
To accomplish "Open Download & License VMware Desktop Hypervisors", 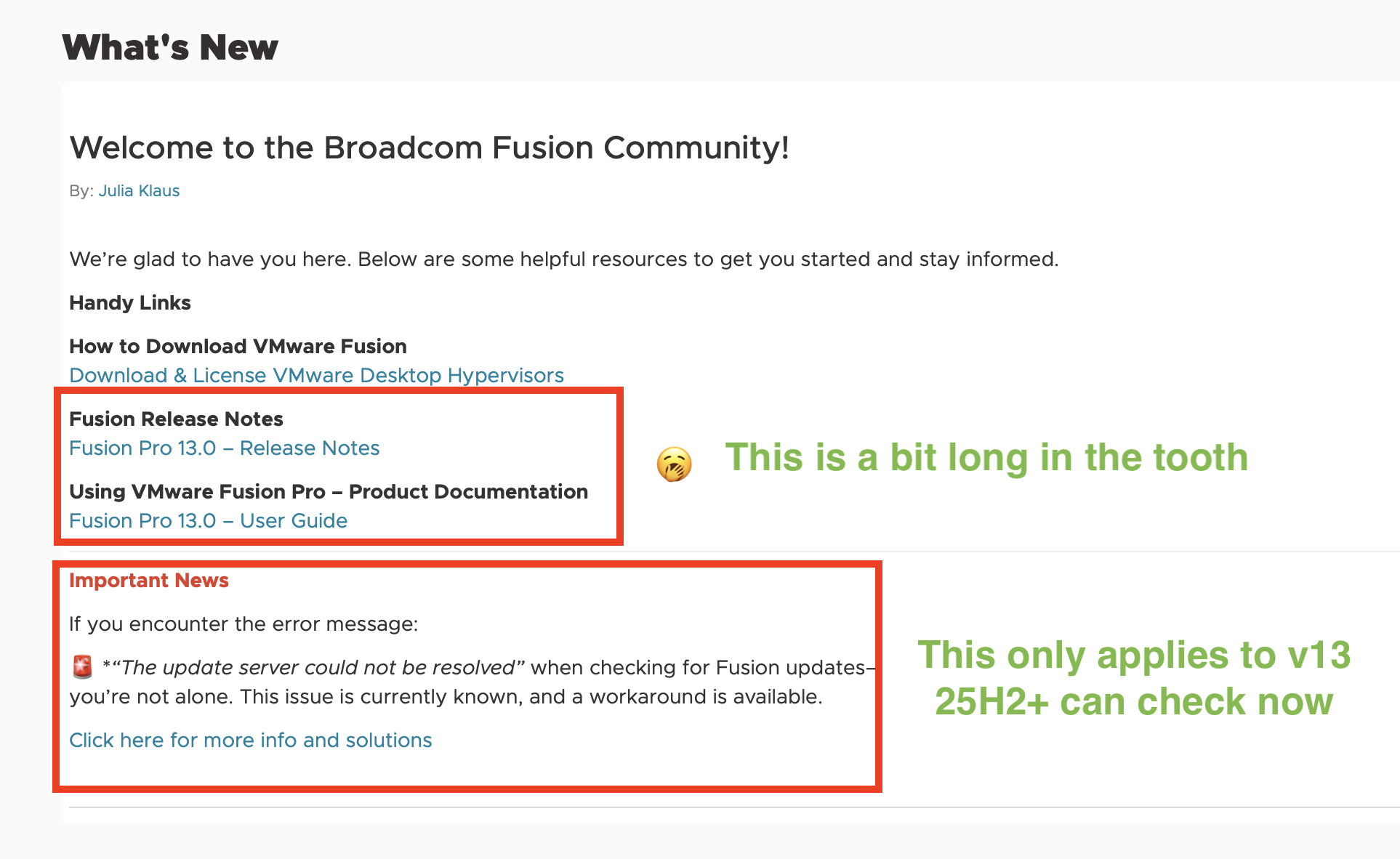I will tap(316, 375).
